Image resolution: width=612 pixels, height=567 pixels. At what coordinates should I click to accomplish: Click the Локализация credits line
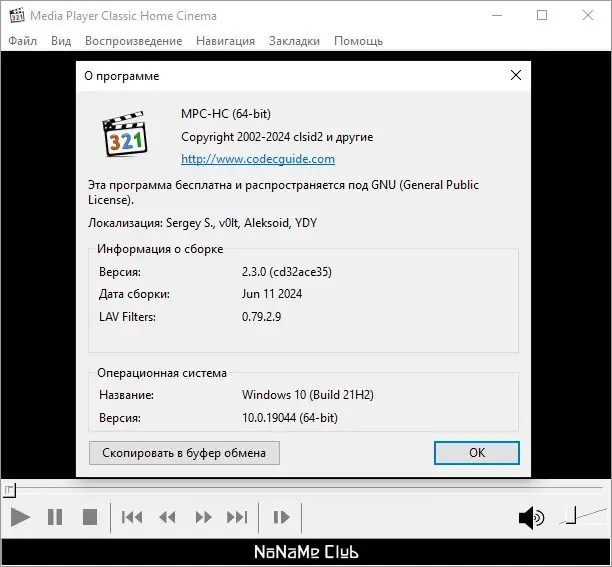202,223
